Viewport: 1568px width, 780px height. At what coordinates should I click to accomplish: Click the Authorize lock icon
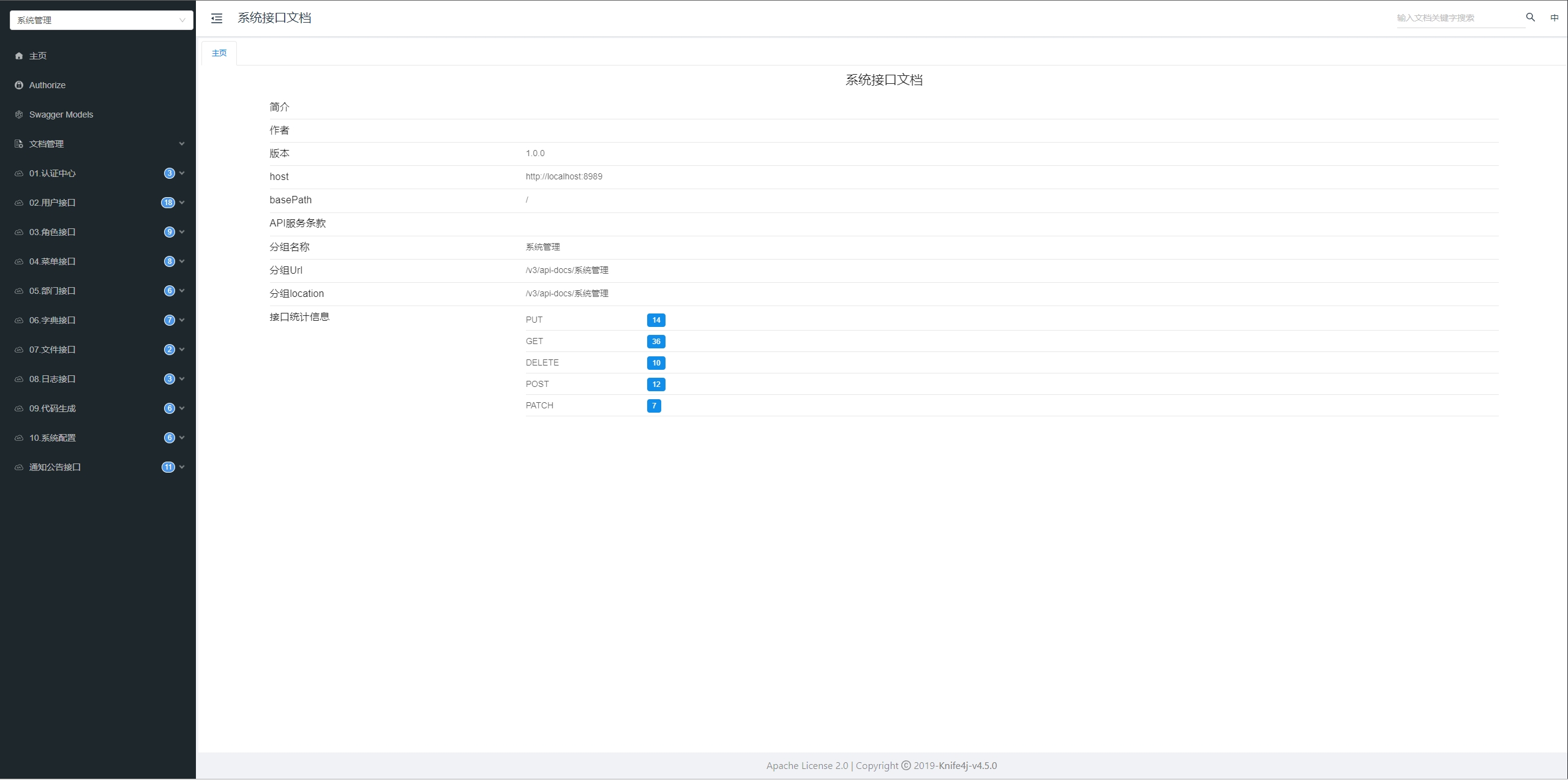click(19, 85)
